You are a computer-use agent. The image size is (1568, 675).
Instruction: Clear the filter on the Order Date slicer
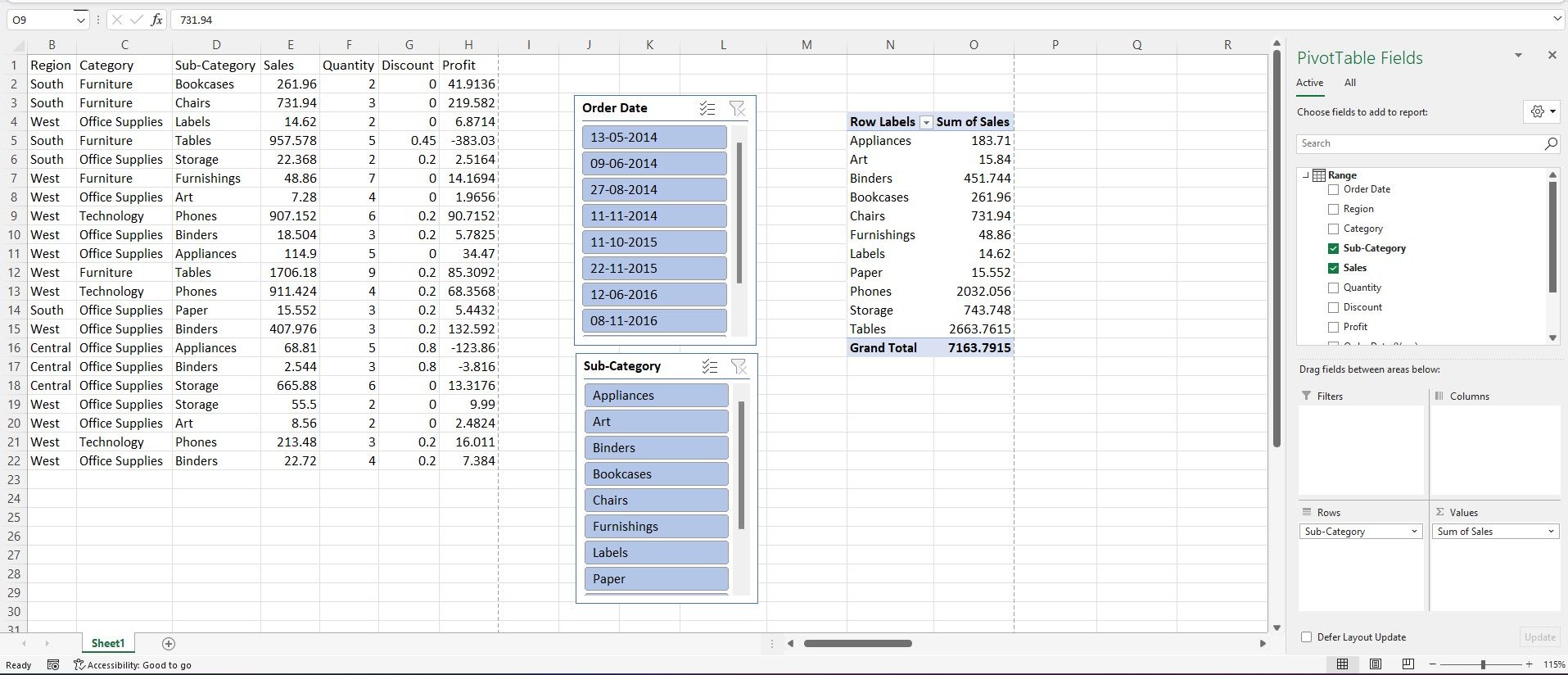(737, 108)
